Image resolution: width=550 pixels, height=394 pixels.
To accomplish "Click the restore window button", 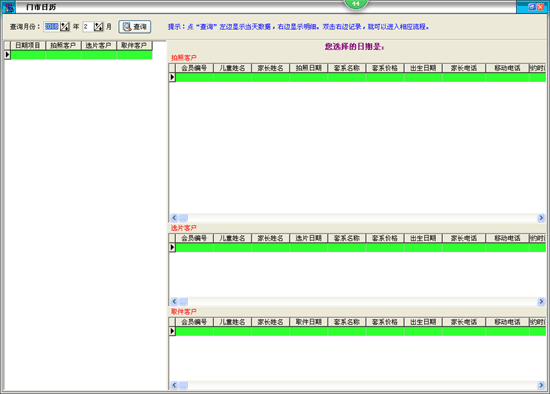I will tap(532, 7).
